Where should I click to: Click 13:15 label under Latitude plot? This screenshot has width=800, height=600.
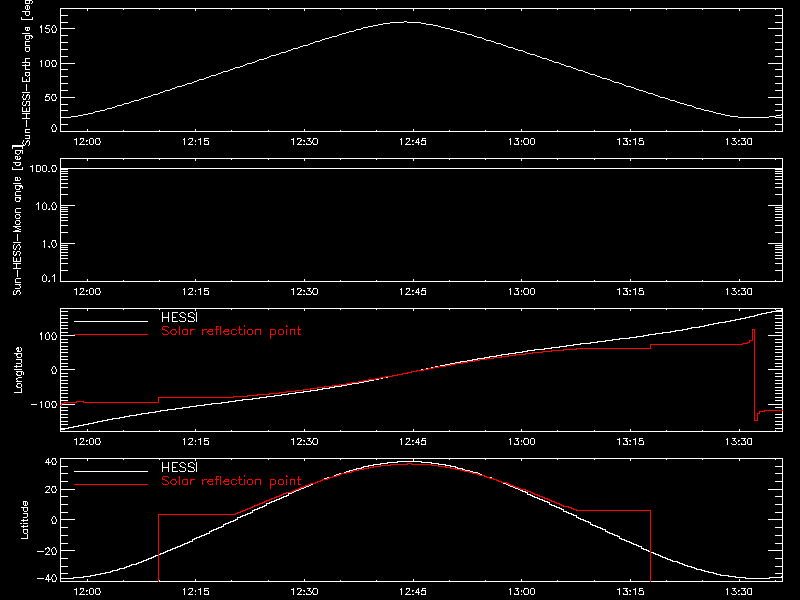pyautogui.click(x=630, y=591)
